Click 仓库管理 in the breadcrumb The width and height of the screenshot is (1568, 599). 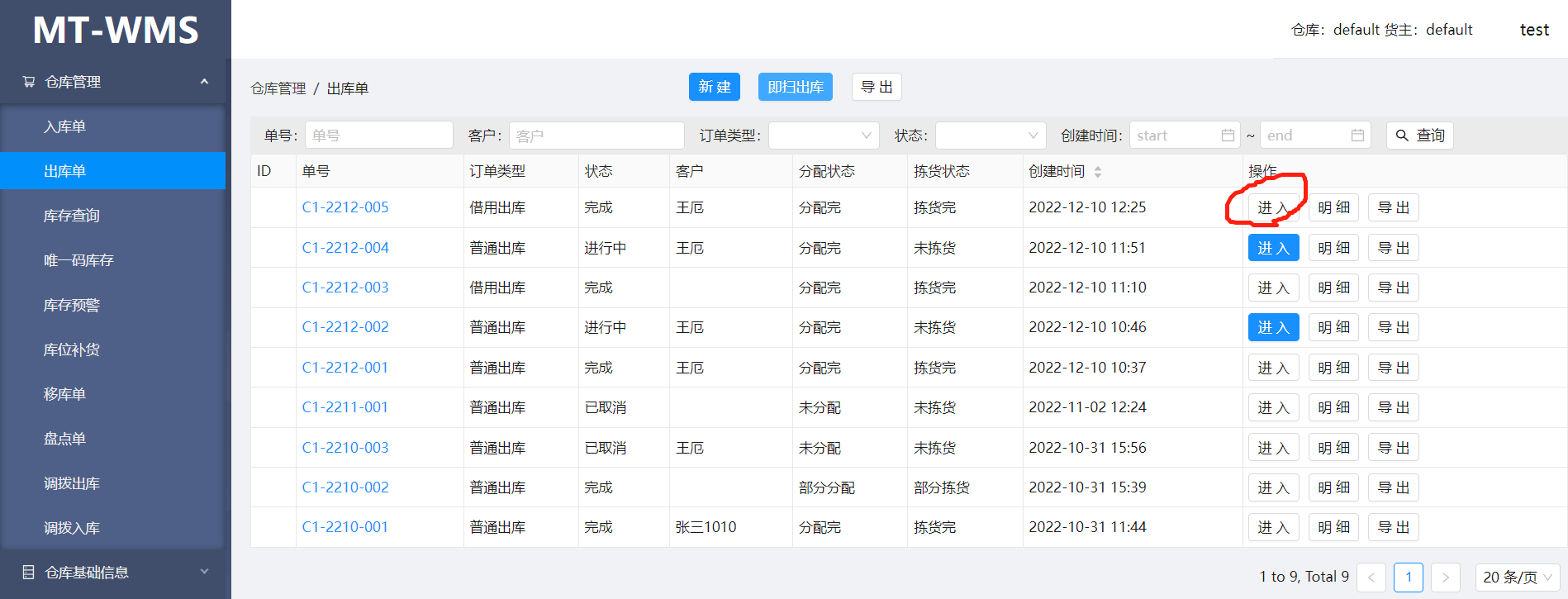[x=278, y=88]
